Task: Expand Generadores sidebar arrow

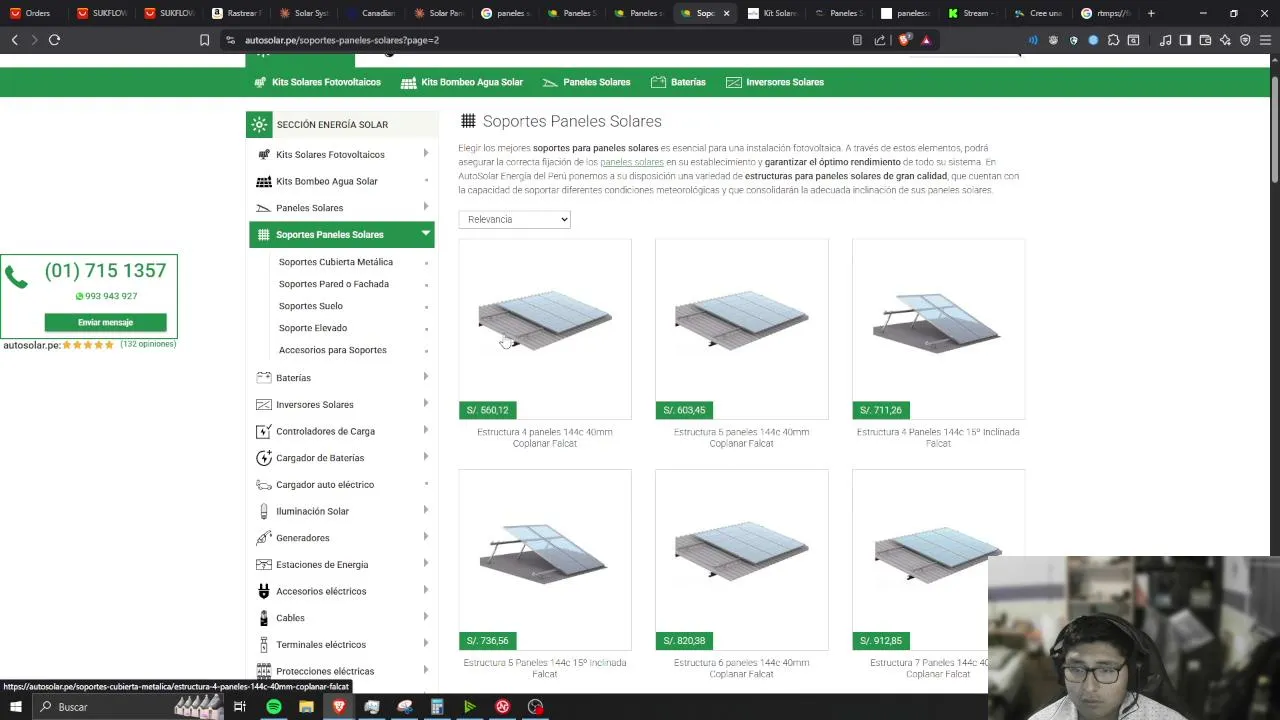Action: [426, 536]
